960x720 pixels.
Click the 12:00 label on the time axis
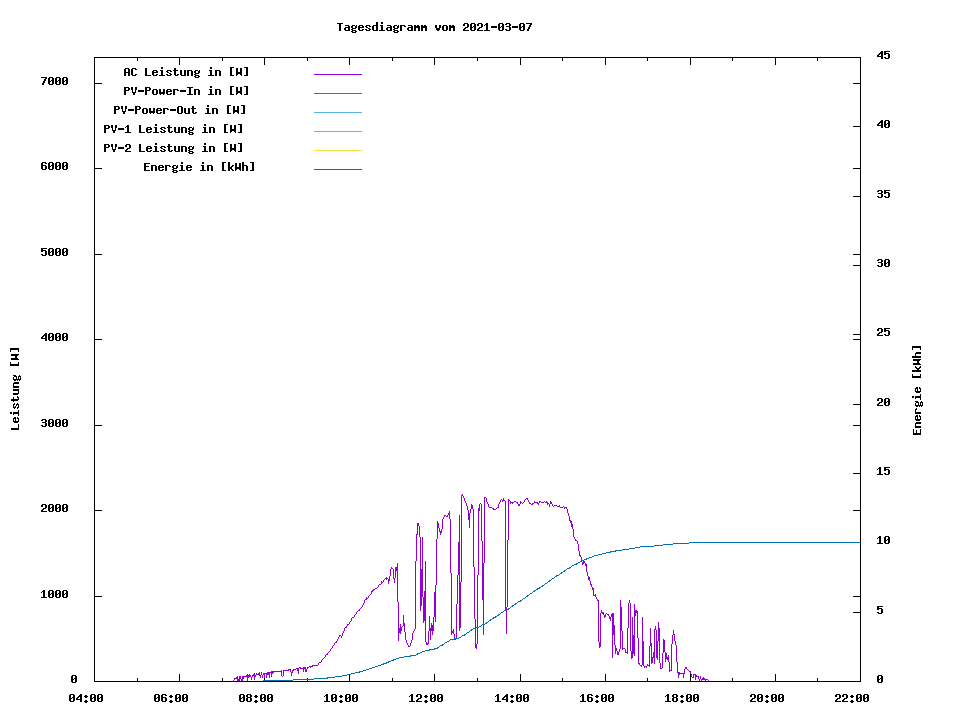(426, 698)
